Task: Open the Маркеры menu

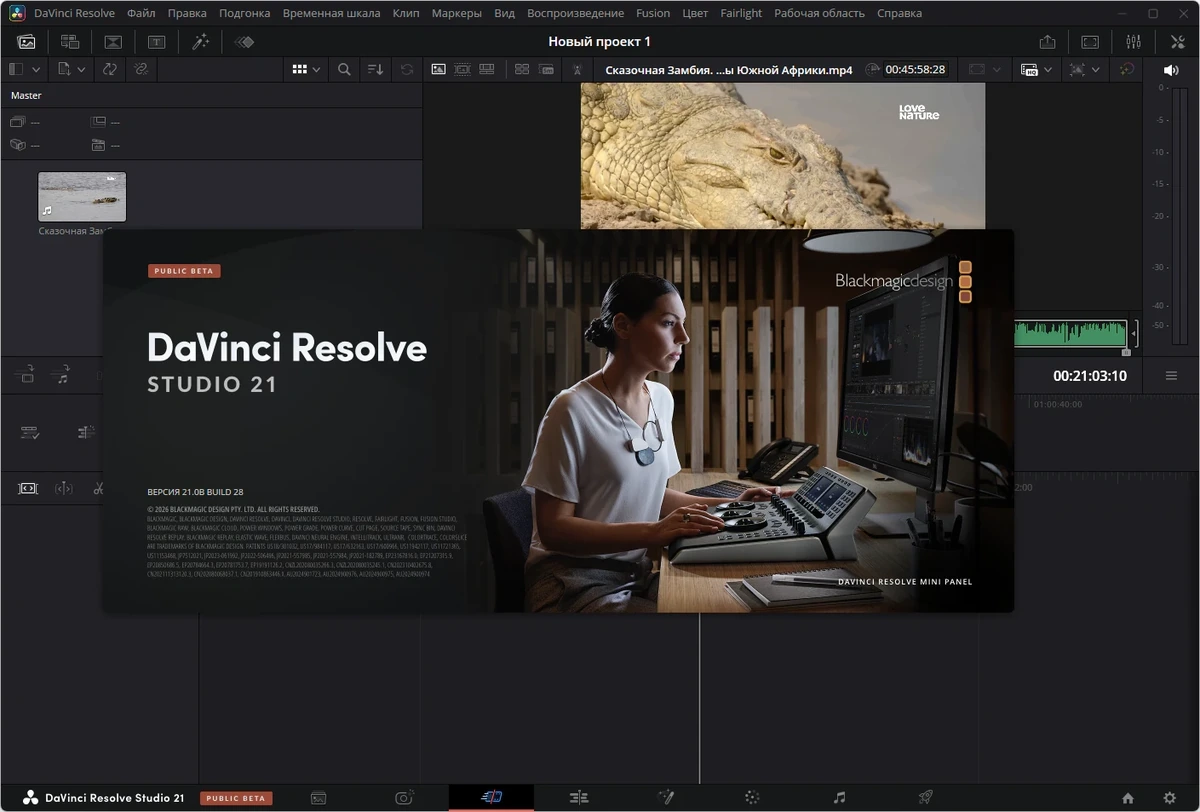Action: 456,13
